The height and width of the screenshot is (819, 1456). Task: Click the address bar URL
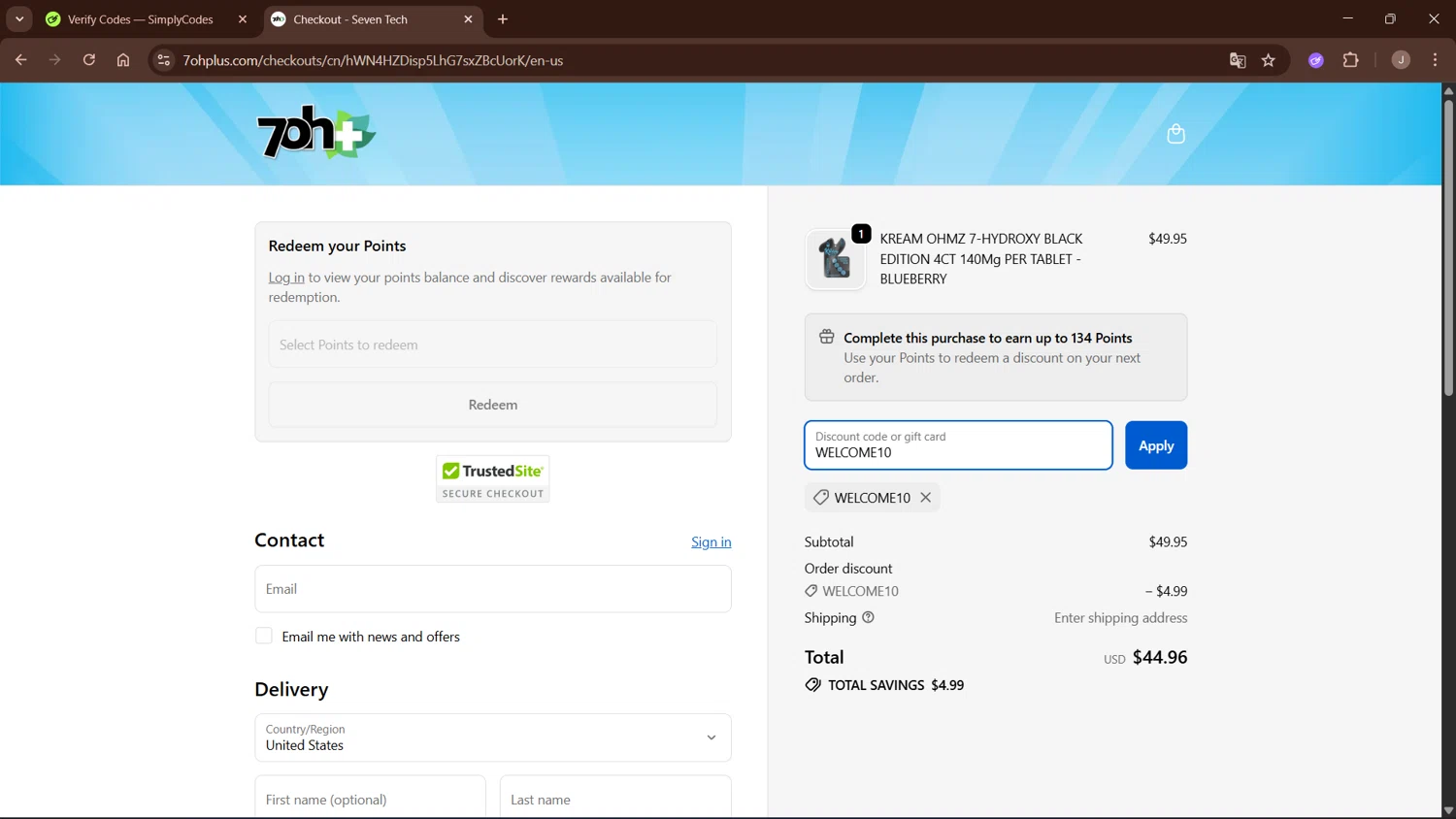(373, 60)
